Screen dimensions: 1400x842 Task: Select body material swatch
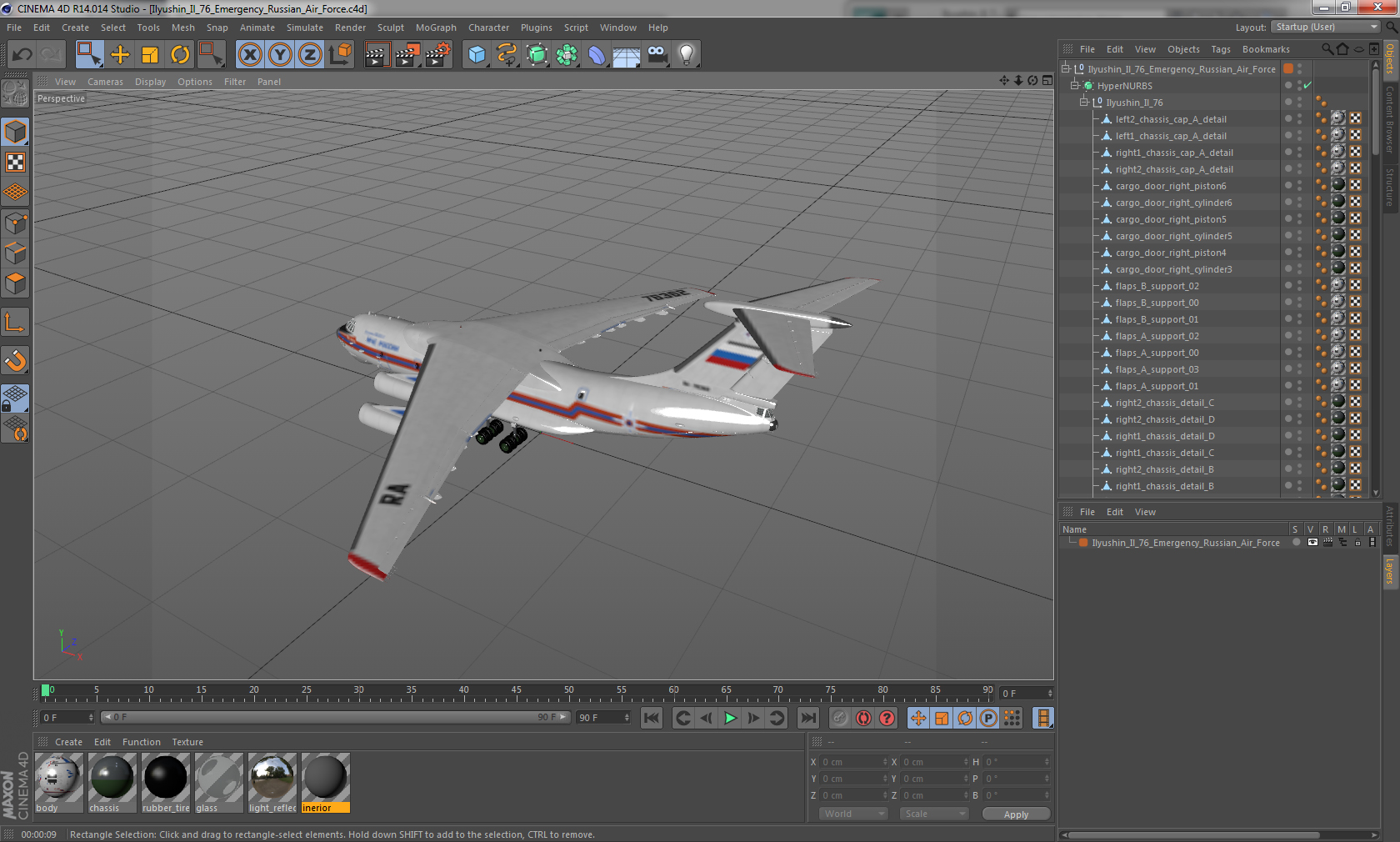[x=59, y=783]
